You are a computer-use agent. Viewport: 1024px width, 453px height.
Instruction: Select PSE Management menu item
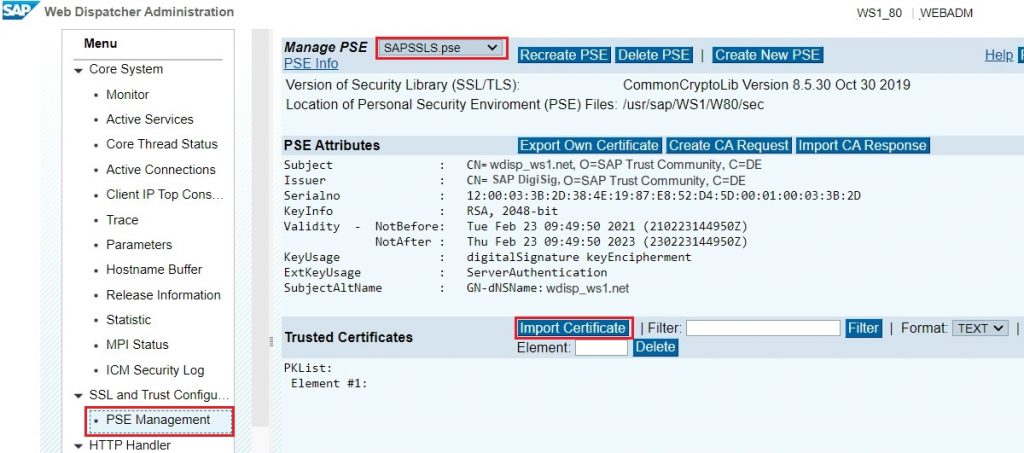[159, 420]
